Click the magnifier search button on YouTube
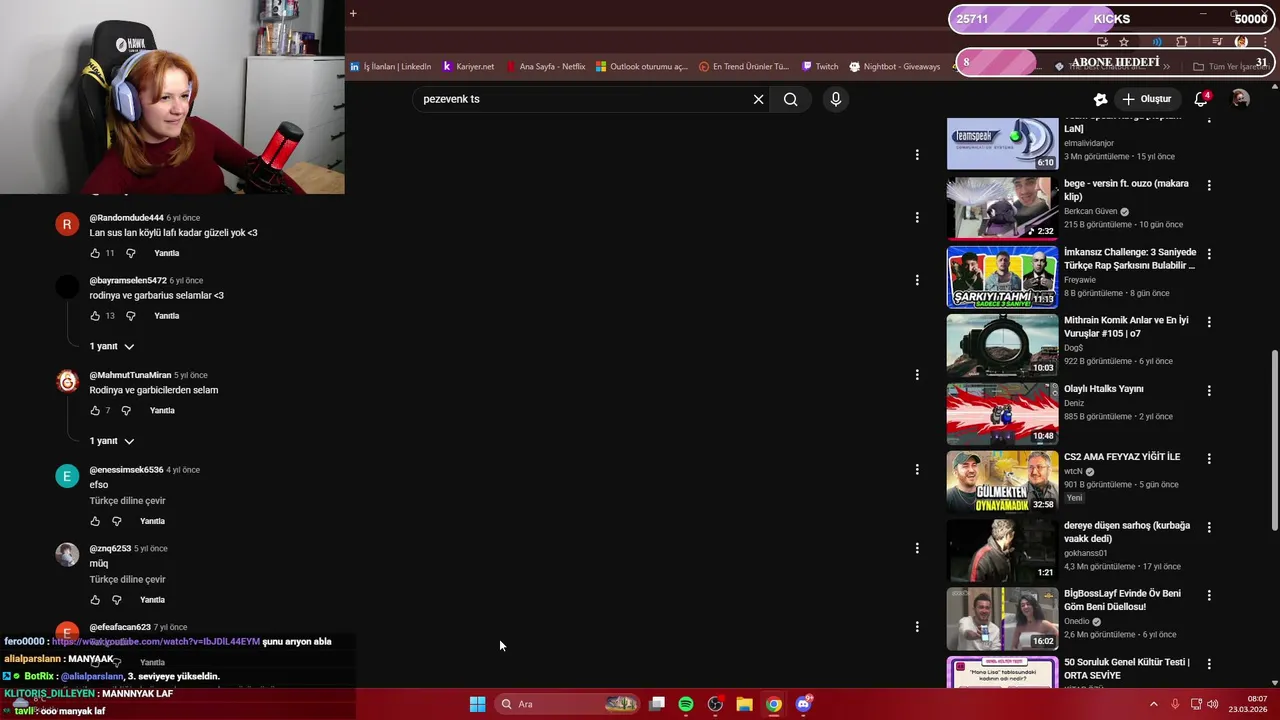 pos(791,99)
